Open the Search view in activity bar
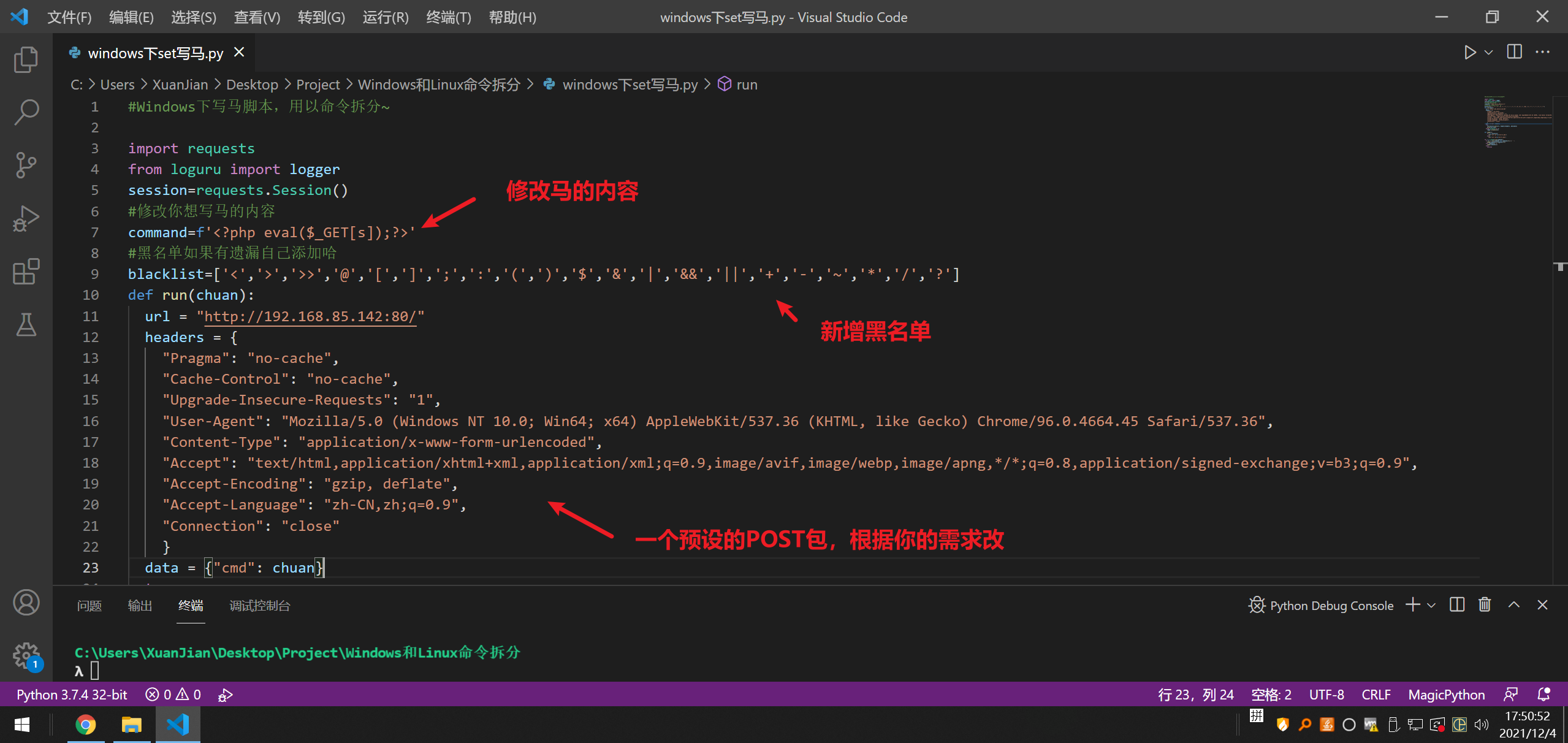The width and height of the screenshot is (1568, 743). coord(26,113)
